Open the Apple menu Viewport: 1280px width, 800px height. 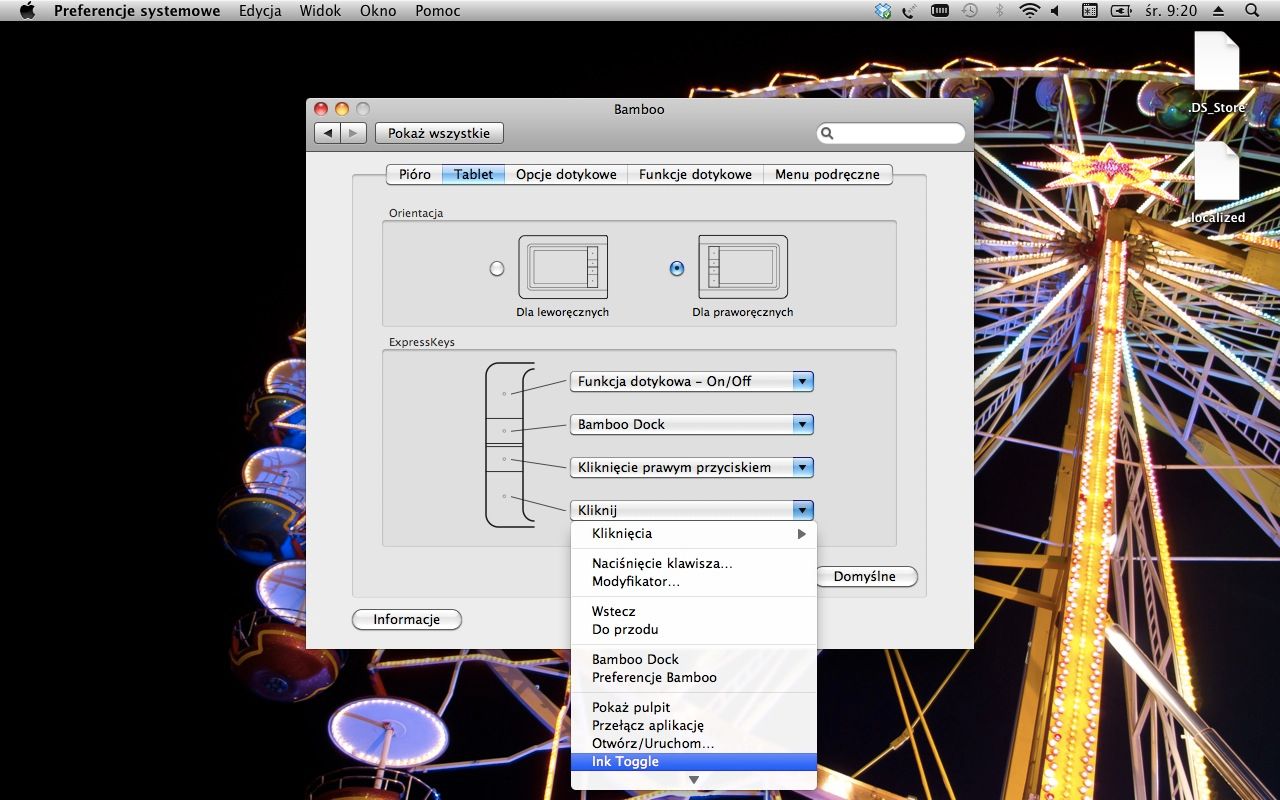27,11
